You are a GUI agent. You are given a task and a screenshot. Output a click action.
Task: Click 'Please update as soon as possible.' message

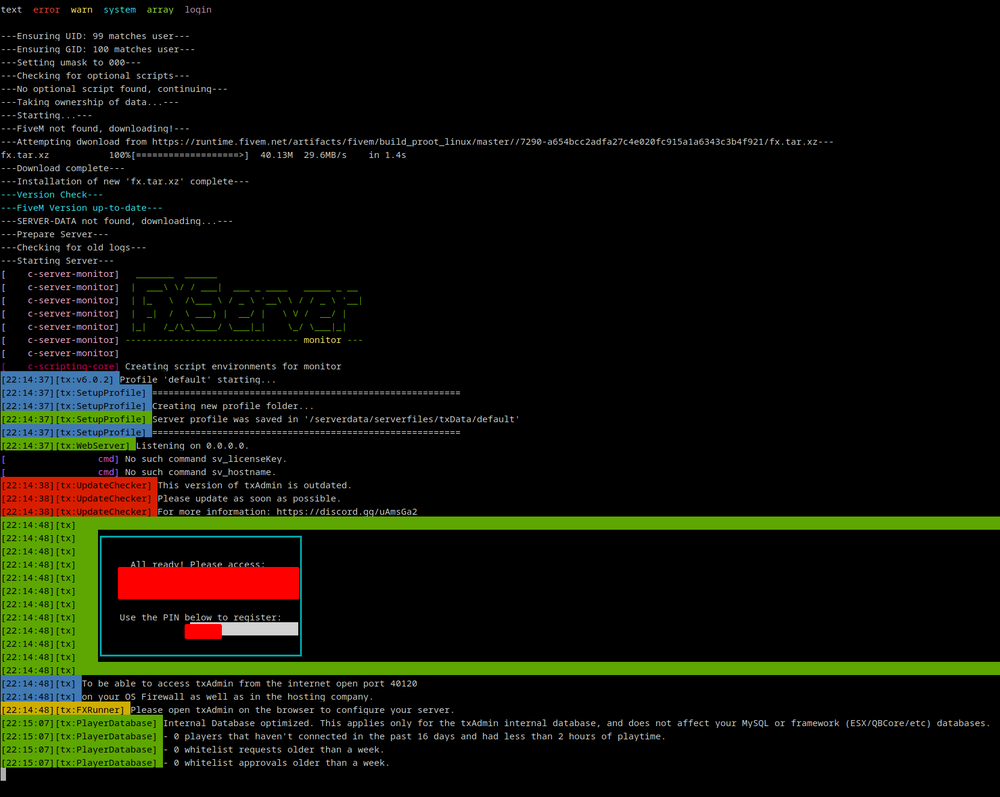(x=249, y=499)
